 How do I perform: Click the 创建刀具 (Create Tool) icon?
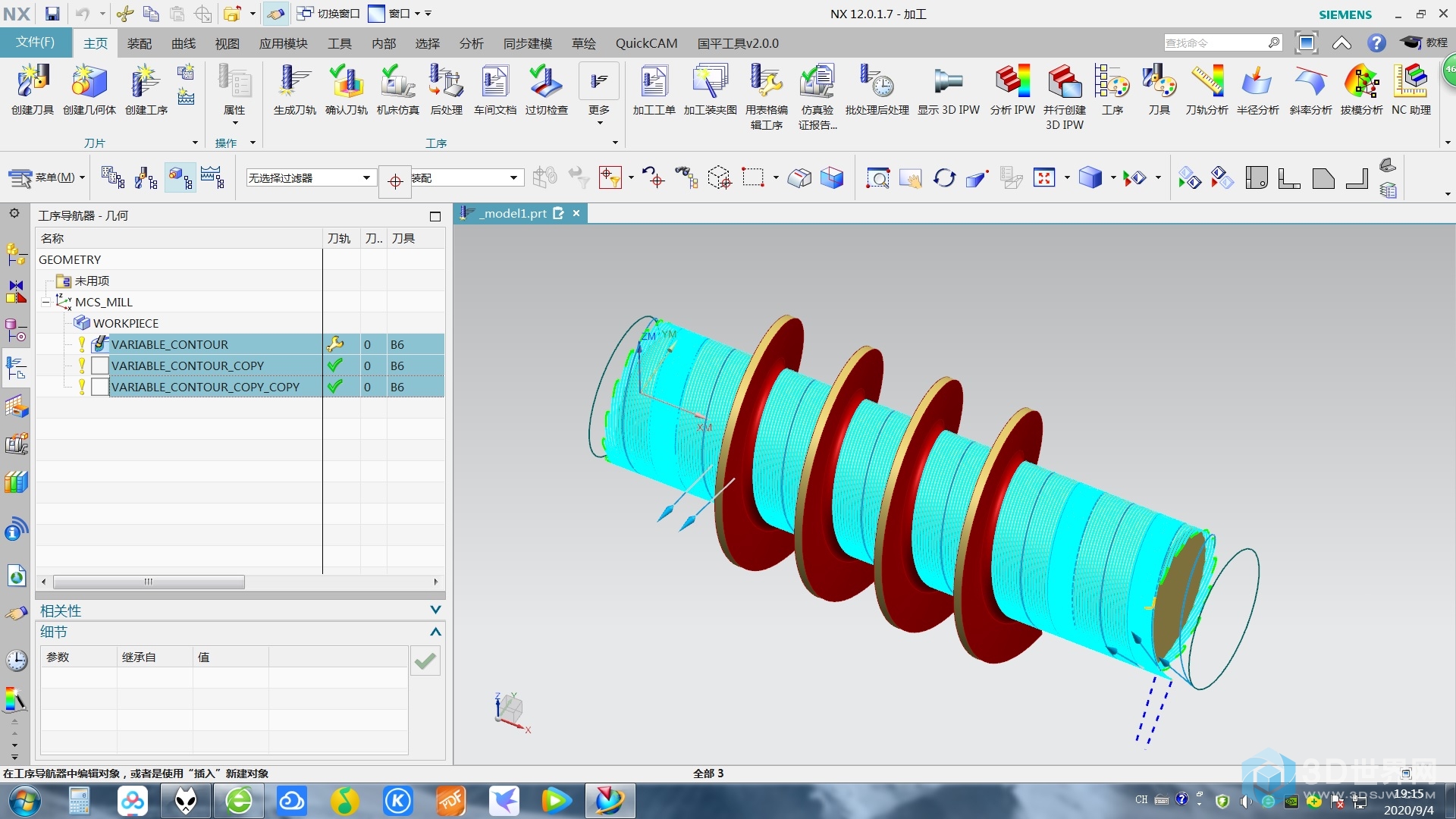[33, 82]
